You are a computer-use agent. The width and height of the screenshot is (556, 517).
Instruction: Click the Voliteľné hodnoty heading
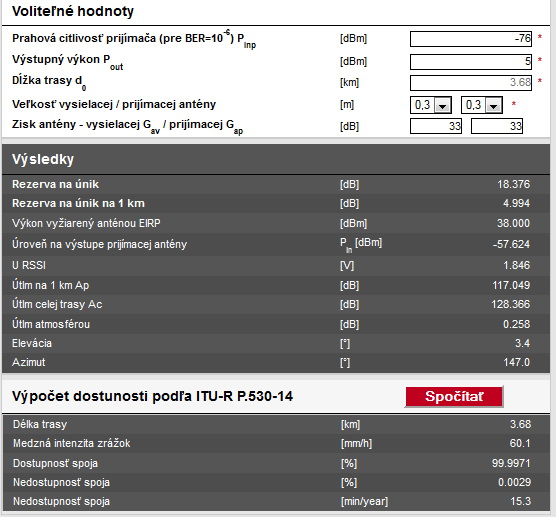pyautogui.click(x=73, y=11)
